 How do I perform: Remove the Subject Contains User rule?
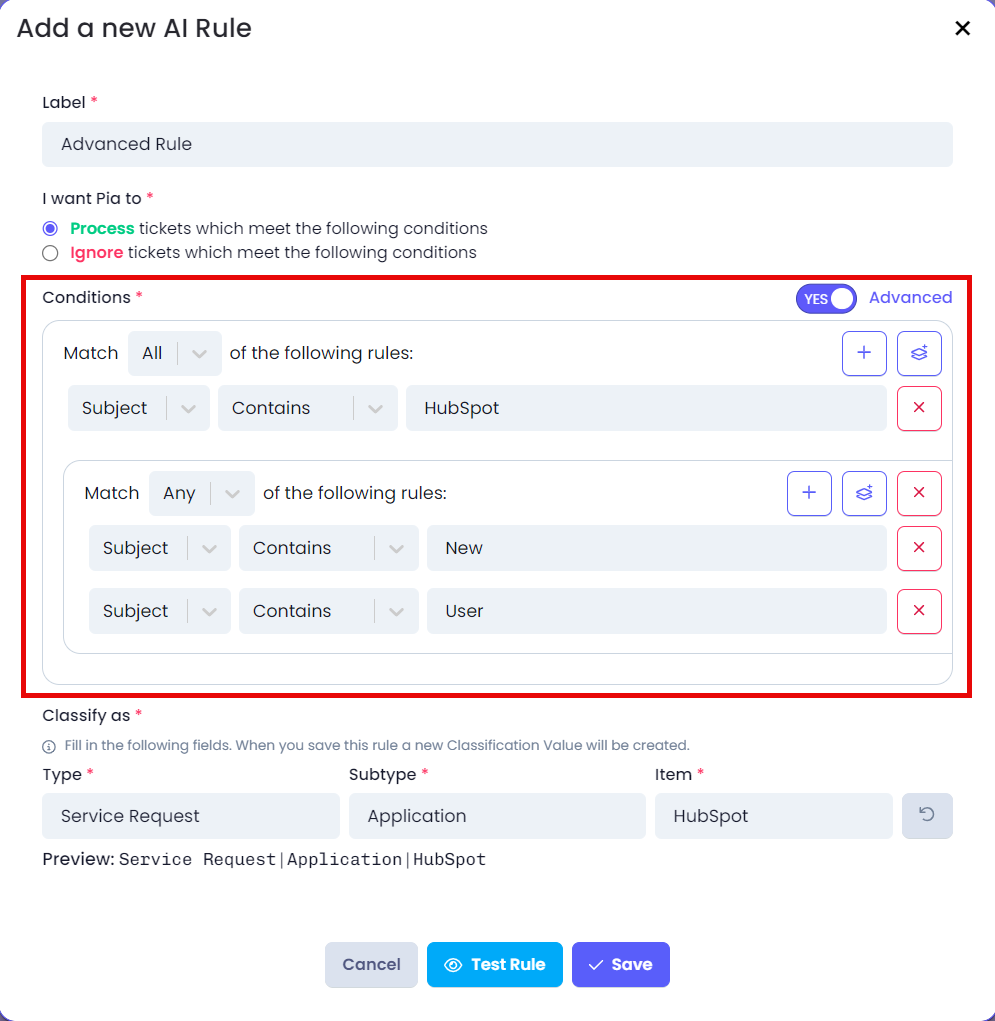[919, 611]
